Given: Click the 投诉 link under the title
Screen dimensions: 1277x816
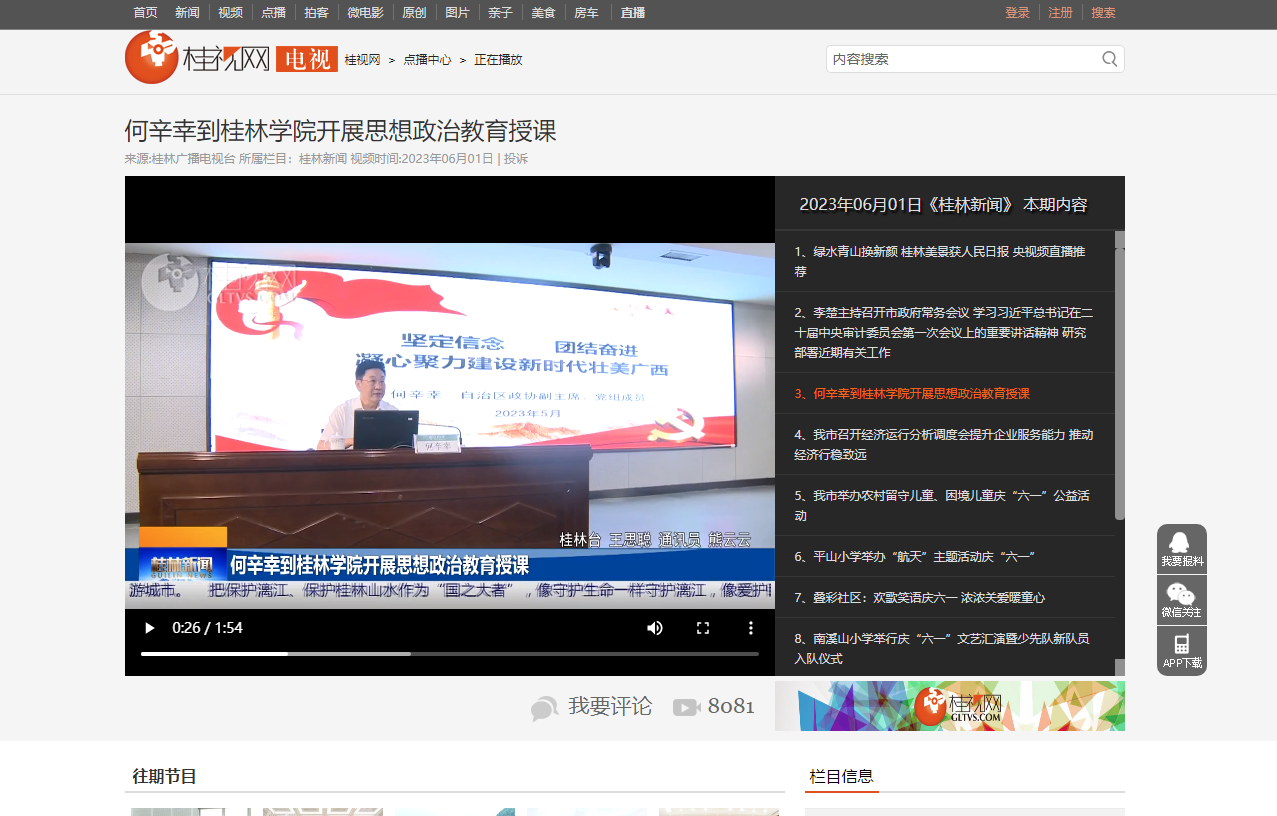Looking at the screenshot, I should point(516,159).
